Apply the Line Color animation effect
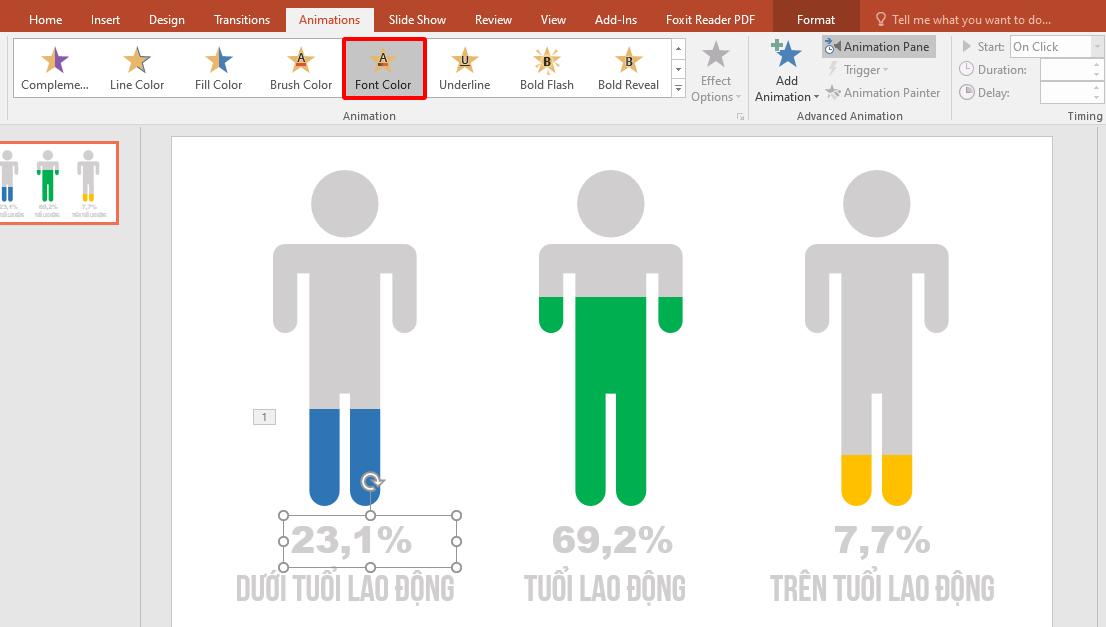 click(x=137, y=68)
